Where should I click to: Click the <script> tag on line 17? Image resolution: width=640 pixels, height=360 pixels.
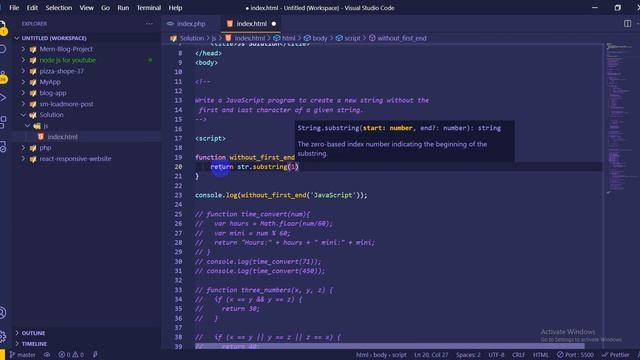coord(210,138)
